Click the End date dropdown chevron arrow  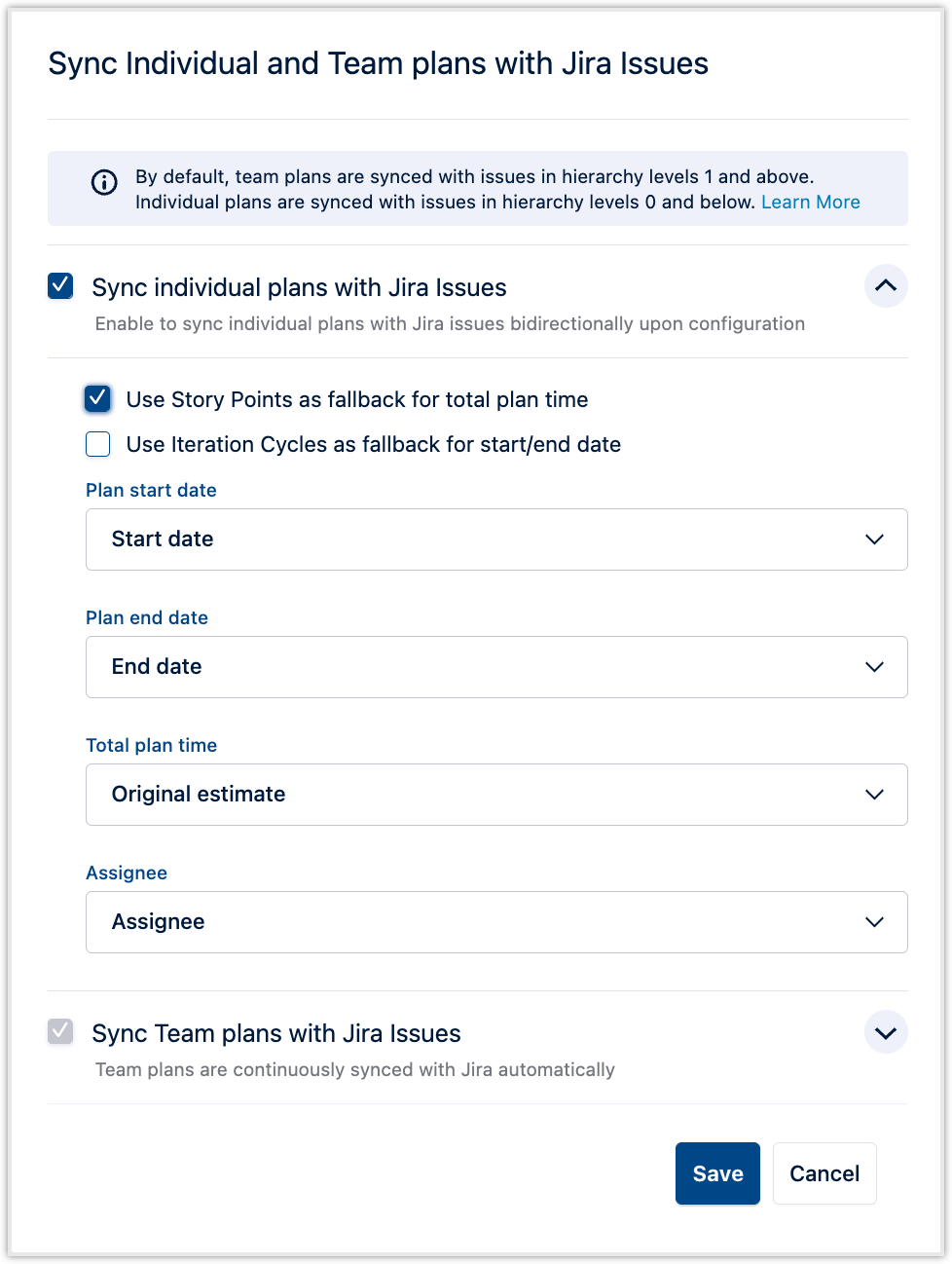(x=874, y=667)
